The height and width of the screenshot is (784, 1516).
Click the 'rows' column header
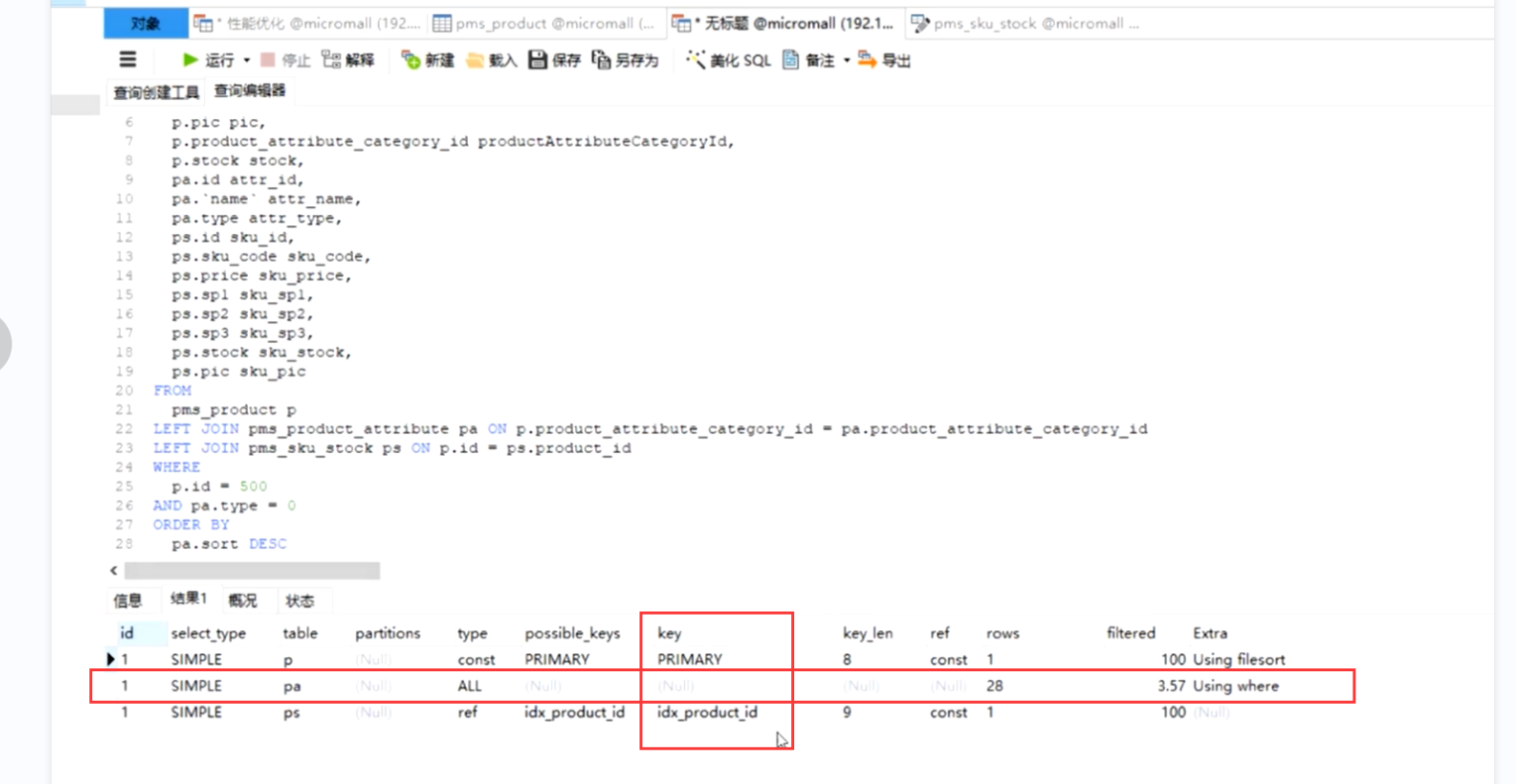click(x=1002, y=633)
